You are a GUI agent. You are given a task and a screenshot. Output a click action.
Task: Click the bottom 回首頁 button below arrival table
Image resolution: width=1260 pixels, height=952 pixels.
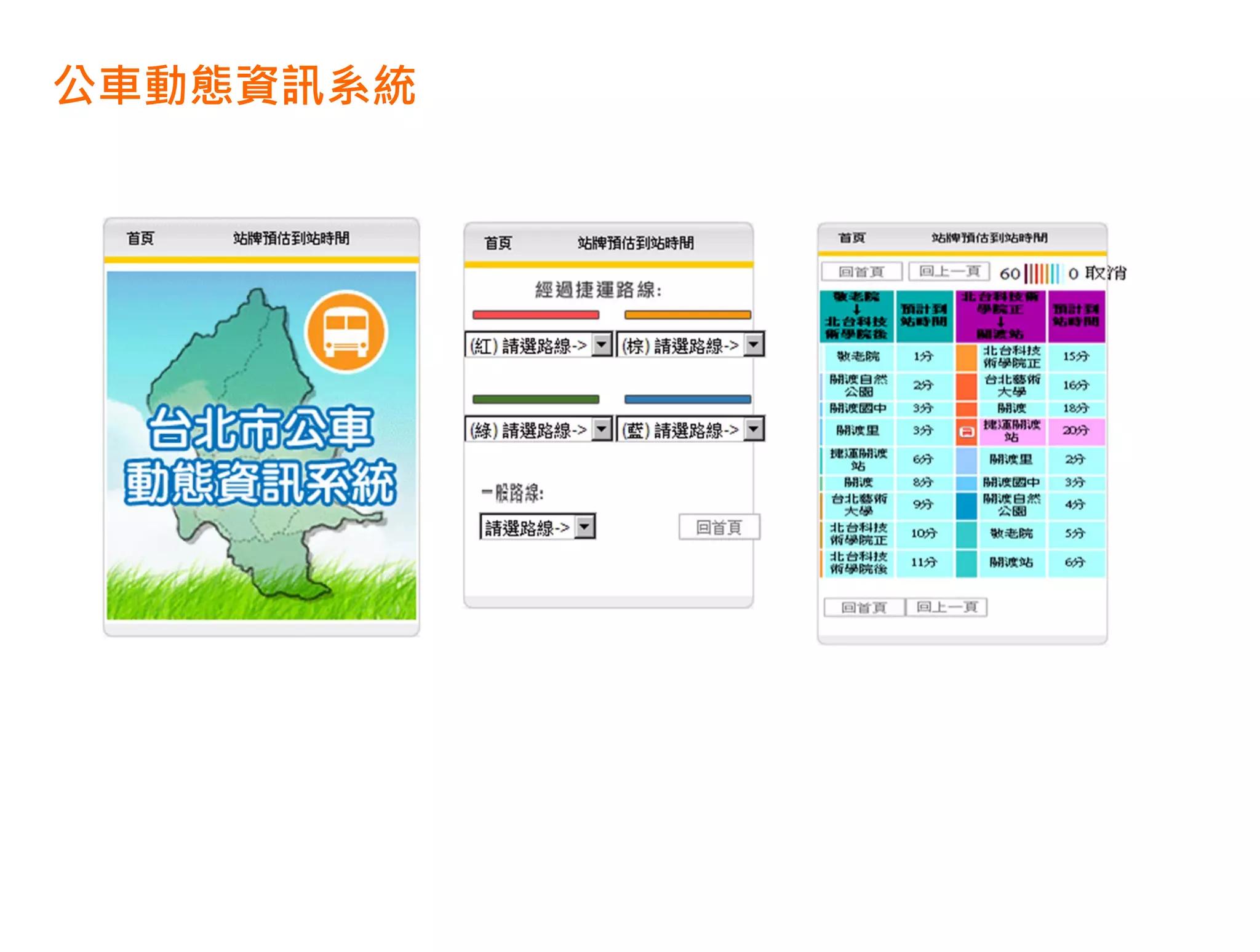864,608
